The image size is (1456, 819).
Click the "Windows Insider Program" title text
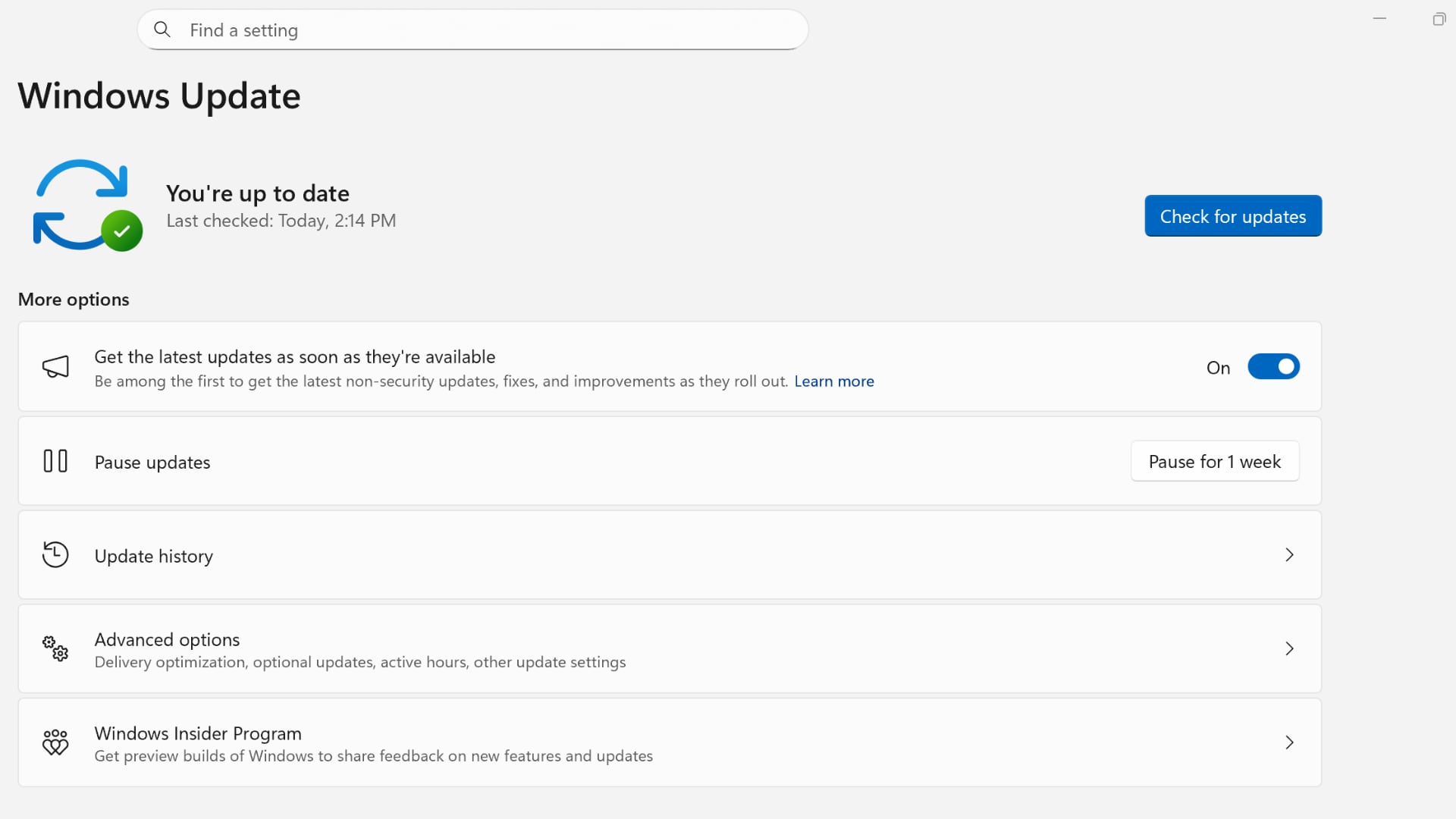(x=198, y=733)
